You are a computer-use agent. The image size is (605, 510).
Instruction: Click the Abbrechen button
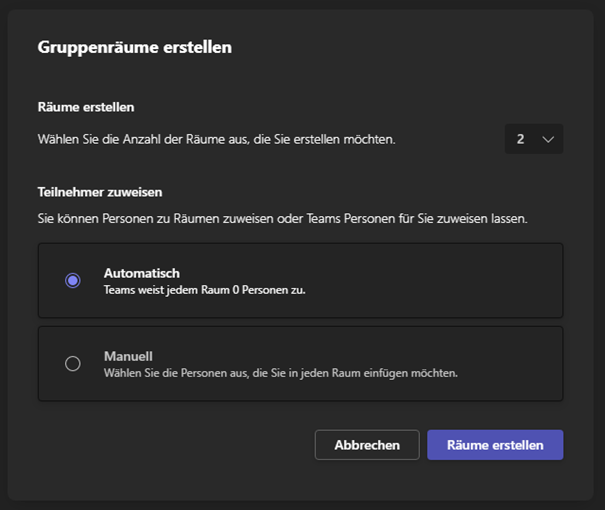pyautogui.click(x=367, y=445)
